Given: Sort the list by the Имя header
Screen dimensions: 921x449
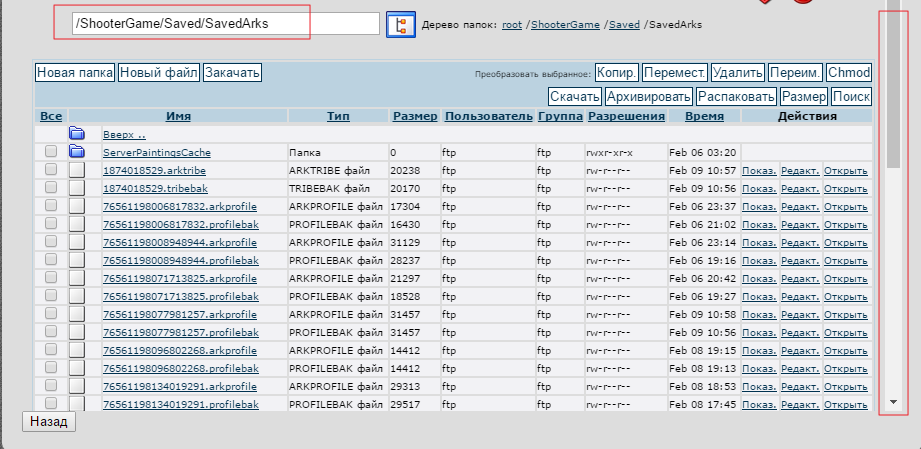Looking at the screenshot, I should point(178,116).
